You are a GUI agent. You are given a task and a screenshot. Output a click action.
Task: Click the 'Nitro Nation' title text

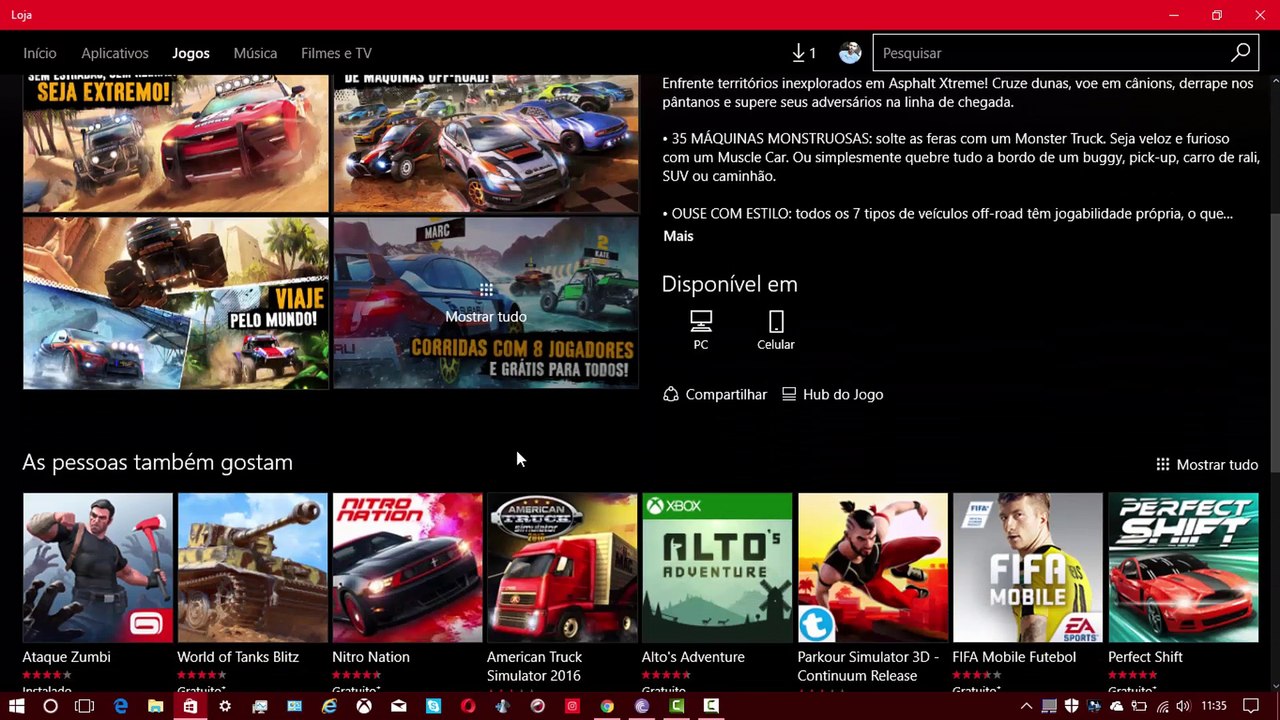[371, 657]
